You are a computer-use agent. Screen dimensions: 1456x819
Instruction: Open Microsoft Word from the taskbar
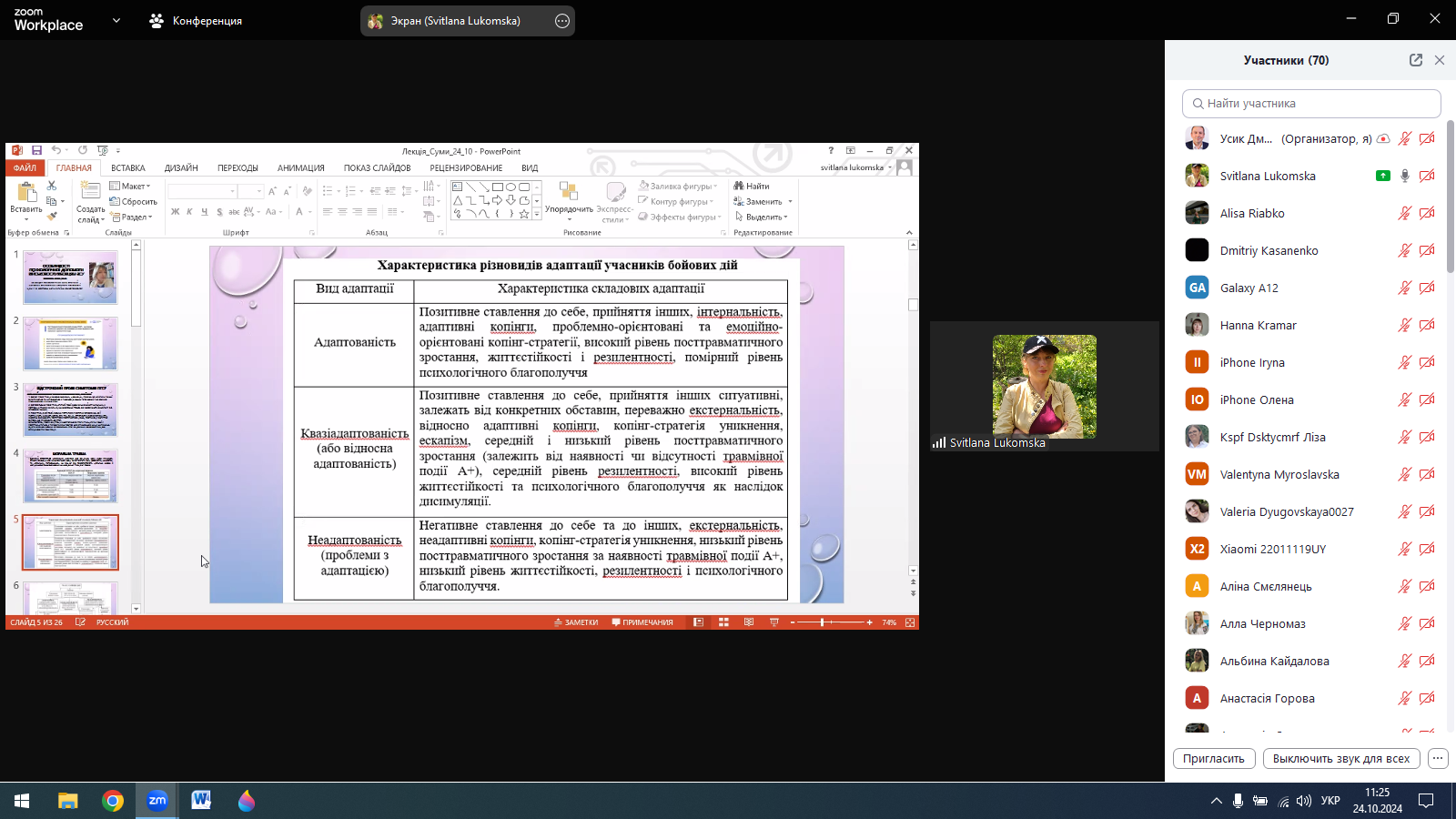(201, 801)
